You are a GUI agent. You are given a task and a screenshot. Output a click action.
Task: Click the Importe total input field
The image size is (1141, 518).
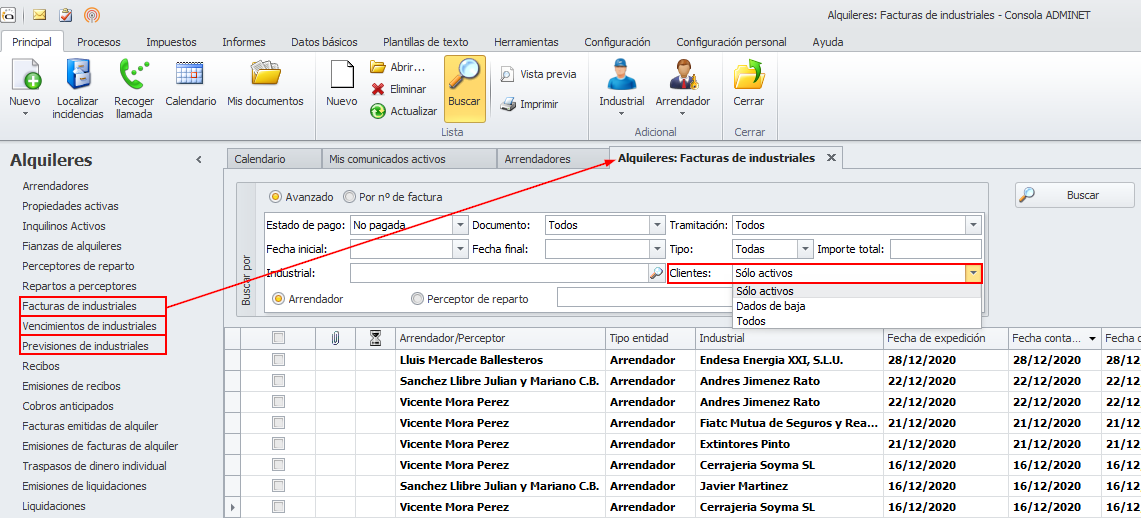(935, 249)
